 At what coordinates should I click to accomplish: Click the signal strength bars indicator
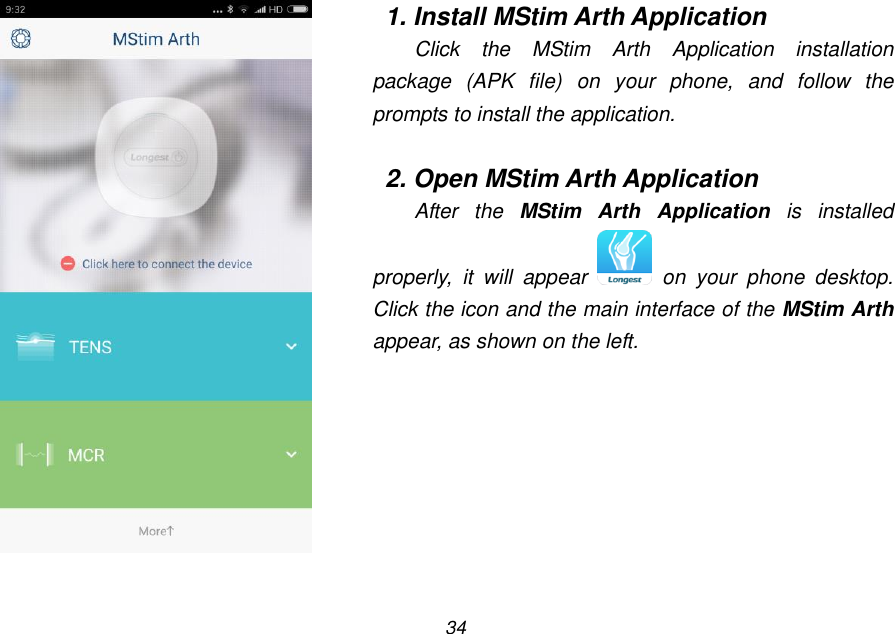[262, 9]
